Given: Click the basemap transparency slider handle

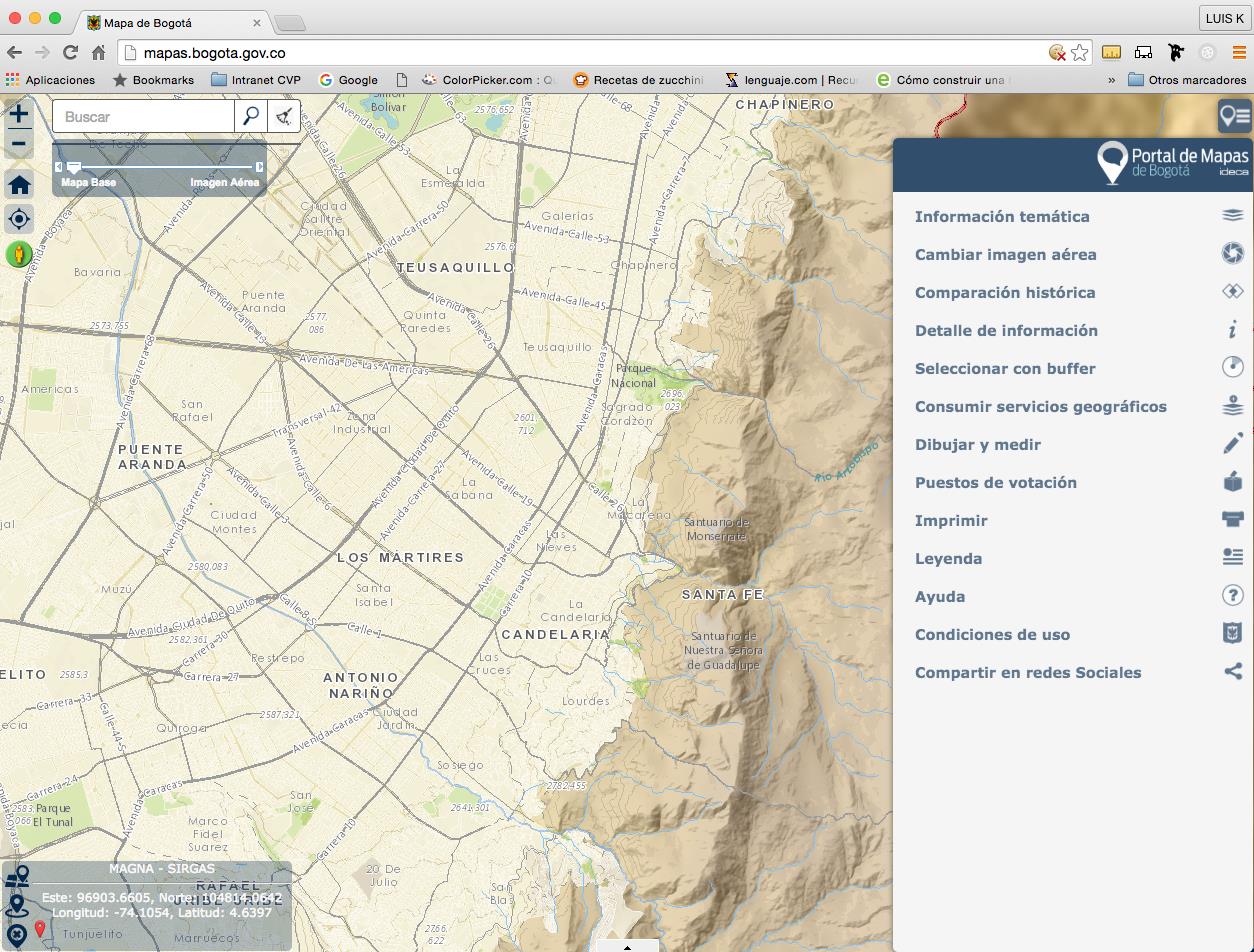Looking at the screenshot, I should [x=73, y=167].
